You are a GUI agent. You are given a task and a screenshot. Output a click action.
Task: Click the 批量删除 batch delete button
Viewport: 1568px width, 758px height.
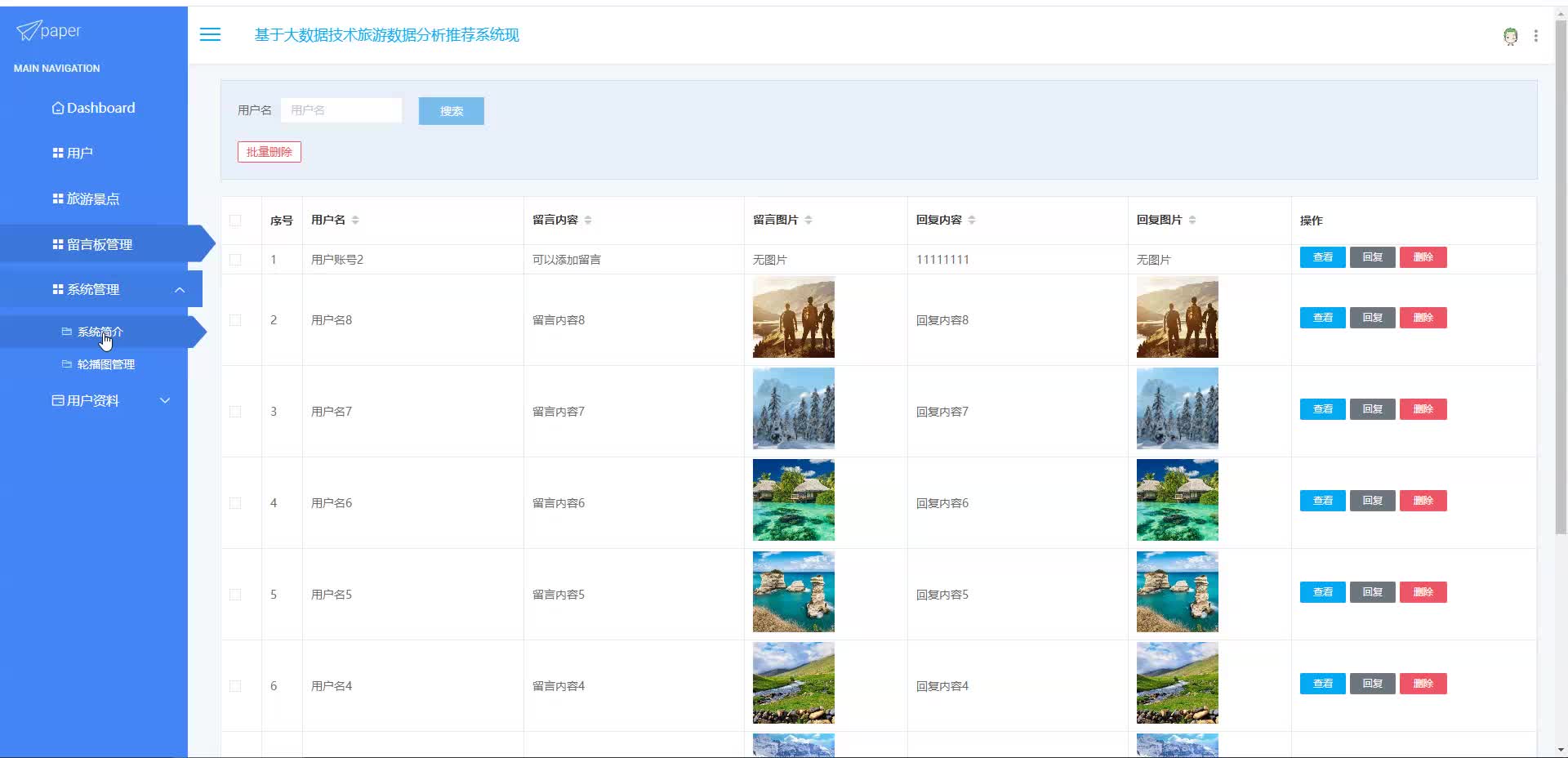[x=269, y=152]
